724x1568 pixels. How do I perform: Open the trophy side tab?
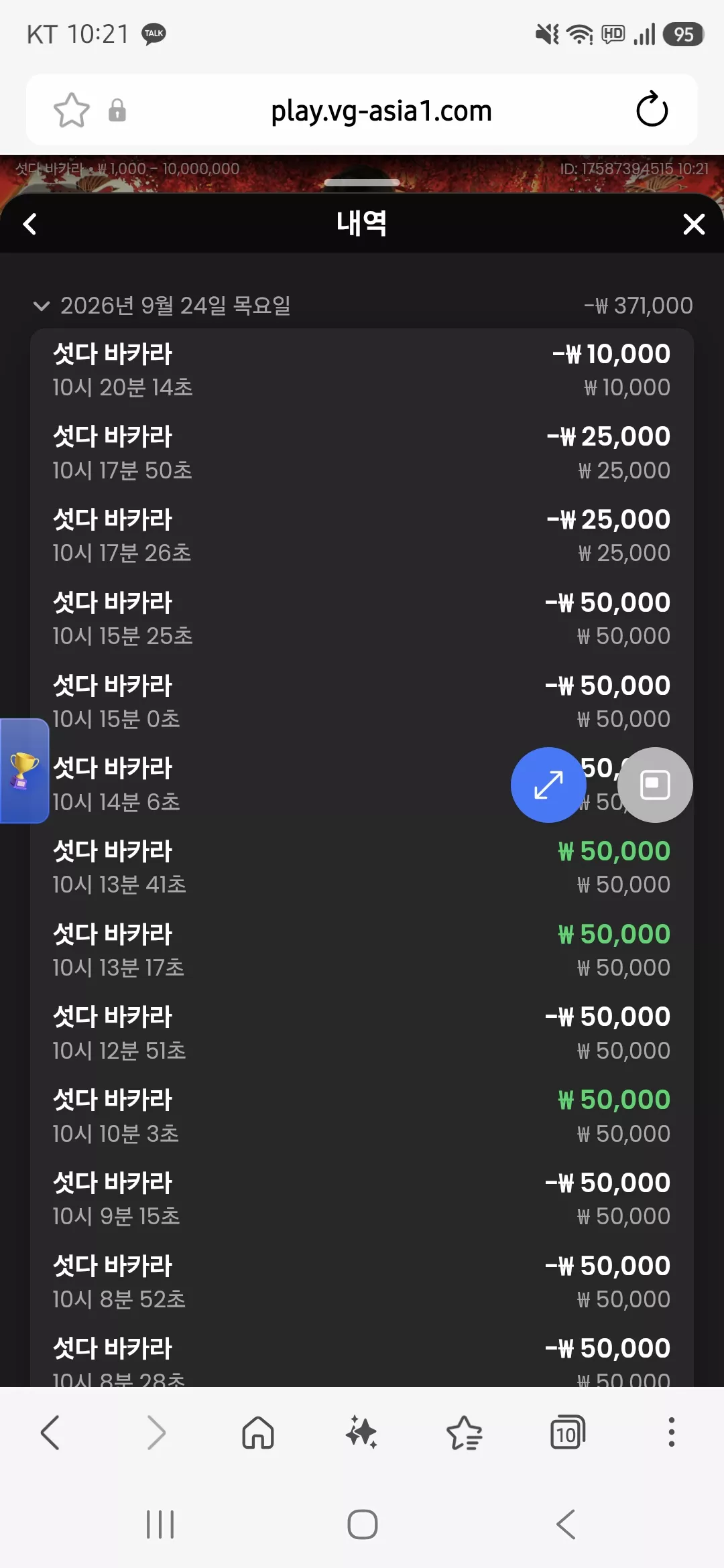(24, 771)
